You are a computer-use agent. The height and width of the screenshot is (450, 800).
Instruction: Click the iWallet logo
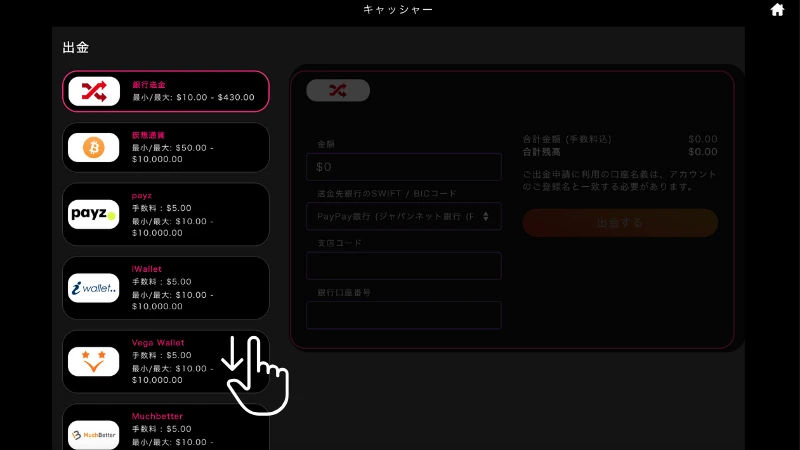[93, 288]
